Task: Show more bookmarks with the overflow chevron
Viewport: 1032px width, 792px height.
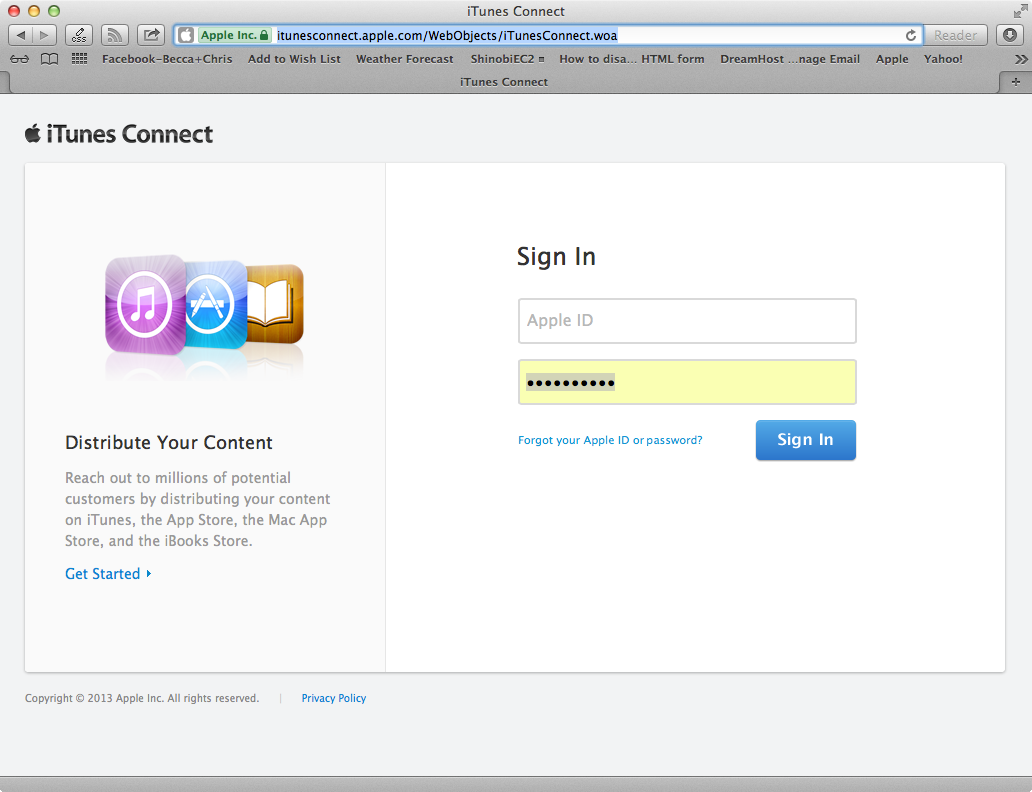Action: coord(1021,59)
